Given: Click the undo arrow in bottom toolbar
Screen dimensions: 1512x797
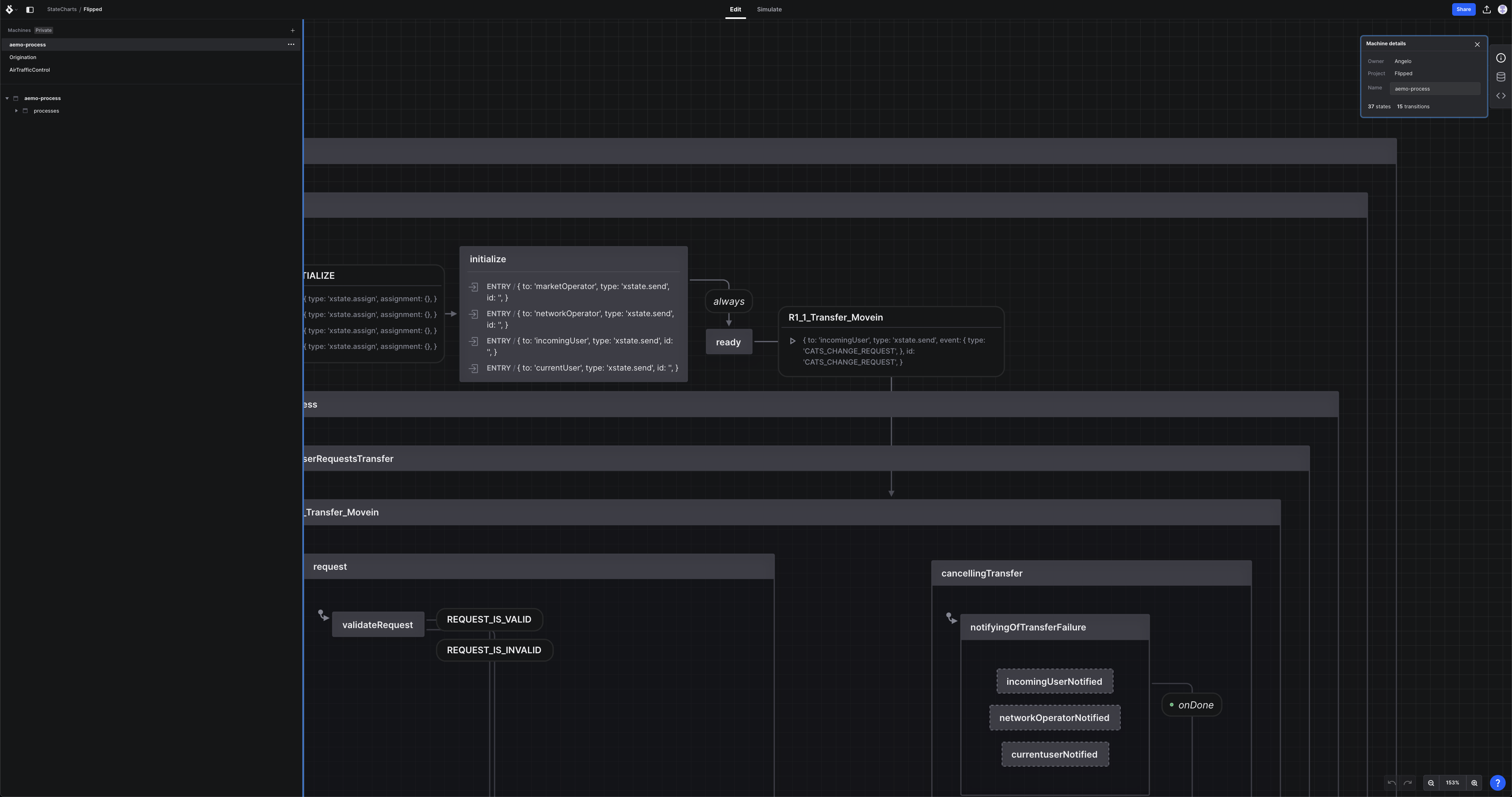Looking at the screenshot, I should pos(1392,783).
